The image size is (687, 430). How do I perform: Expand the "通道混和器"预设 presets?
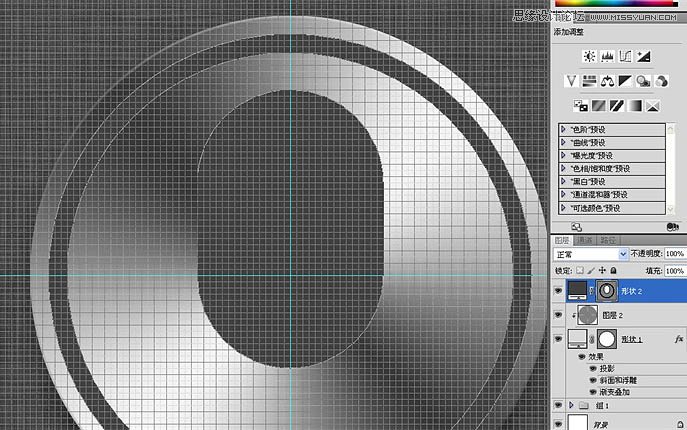(563, 194)
